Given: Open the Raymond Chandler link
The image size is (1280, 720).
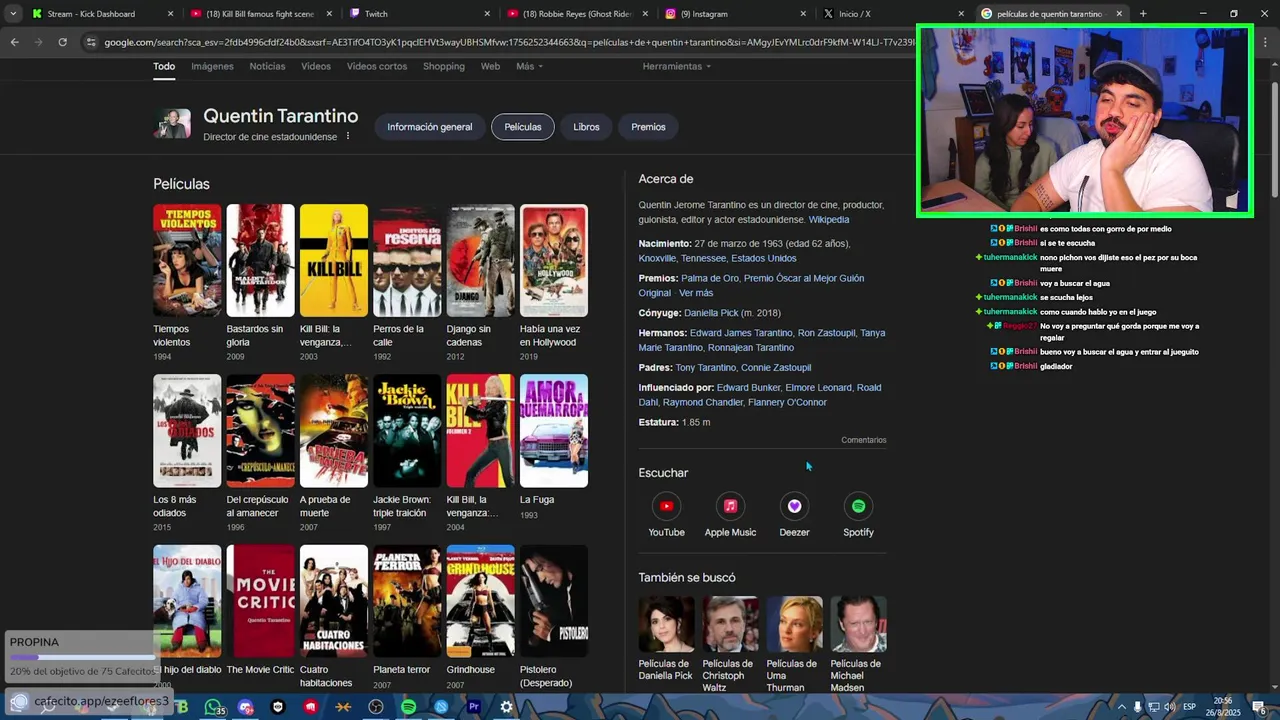Looking at the screenshot, I should [x=704, y=402].
